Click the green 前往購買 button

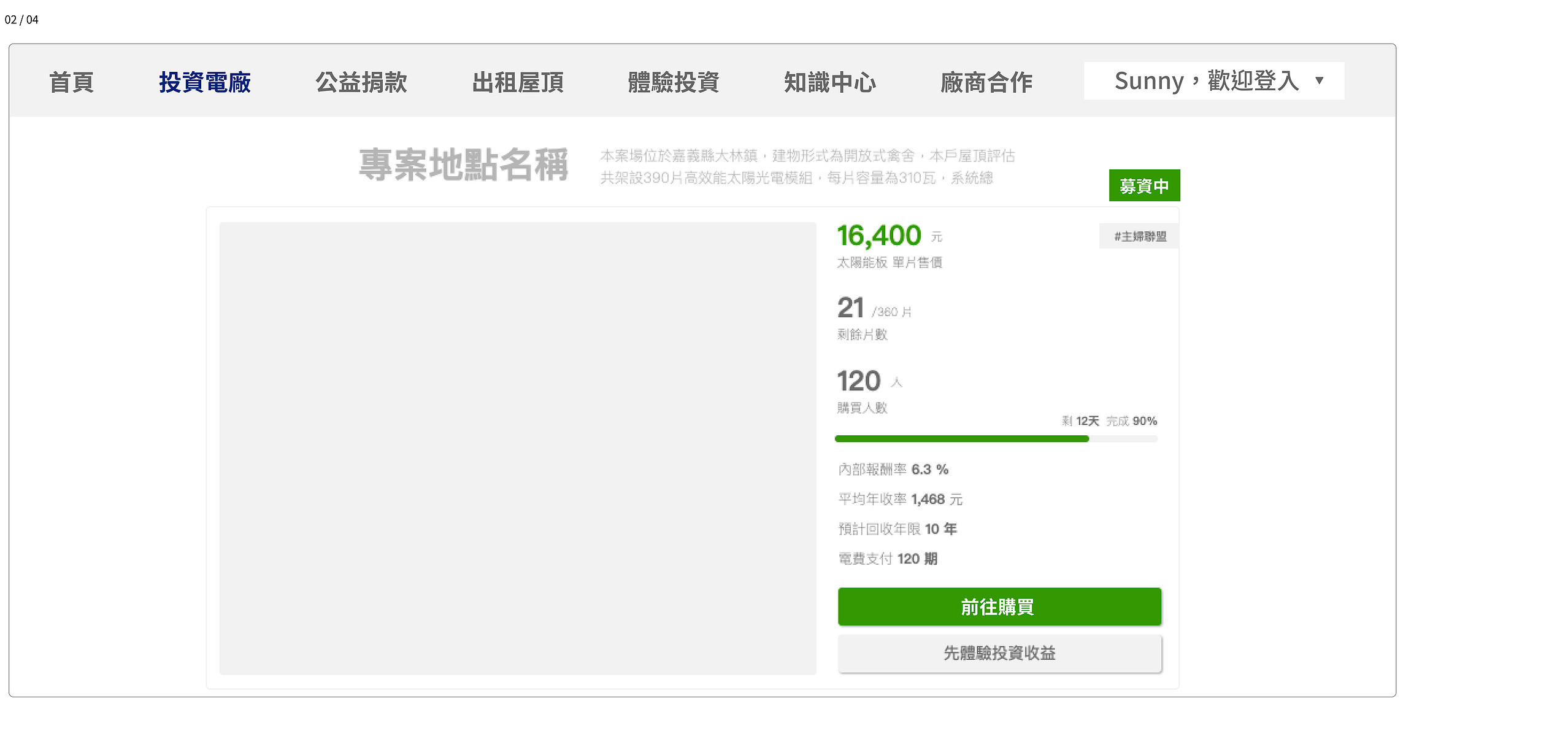tap(999, 606)
